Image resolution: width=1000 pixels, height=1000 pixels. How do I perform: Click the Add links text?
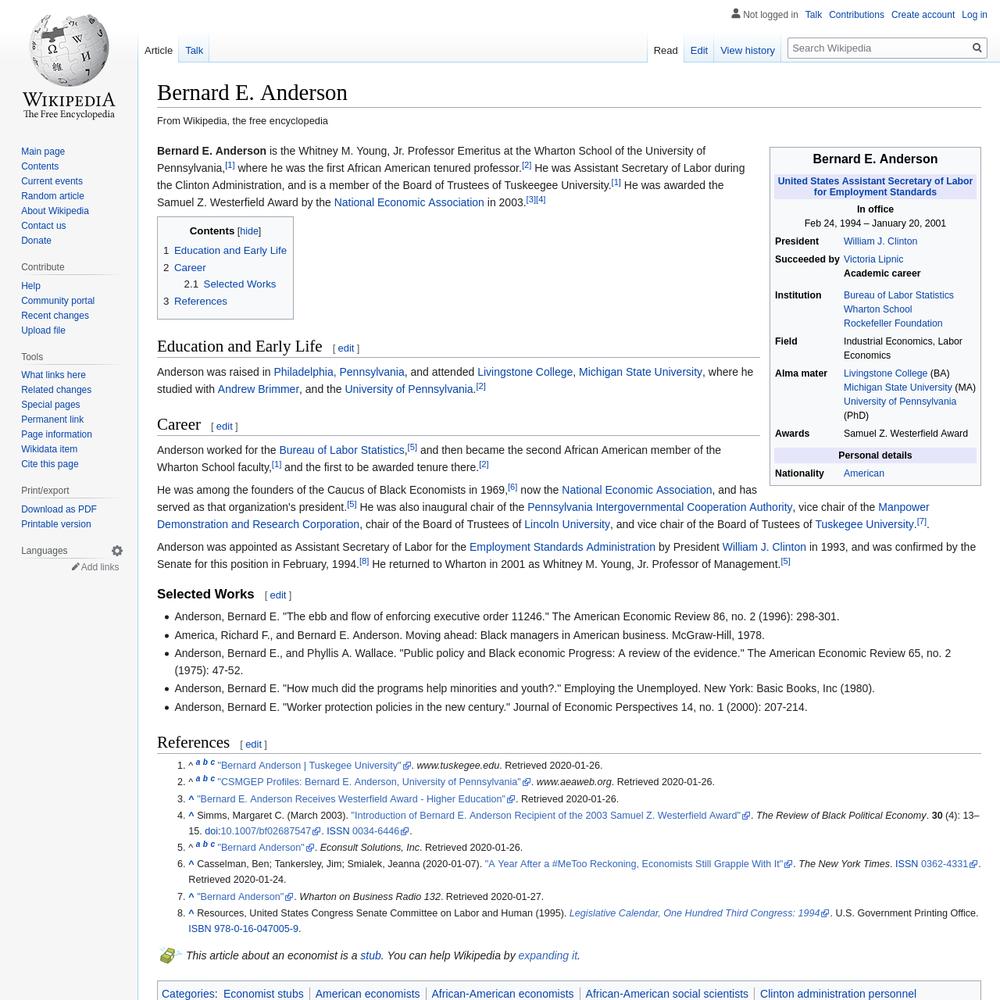tap(99, 567)
